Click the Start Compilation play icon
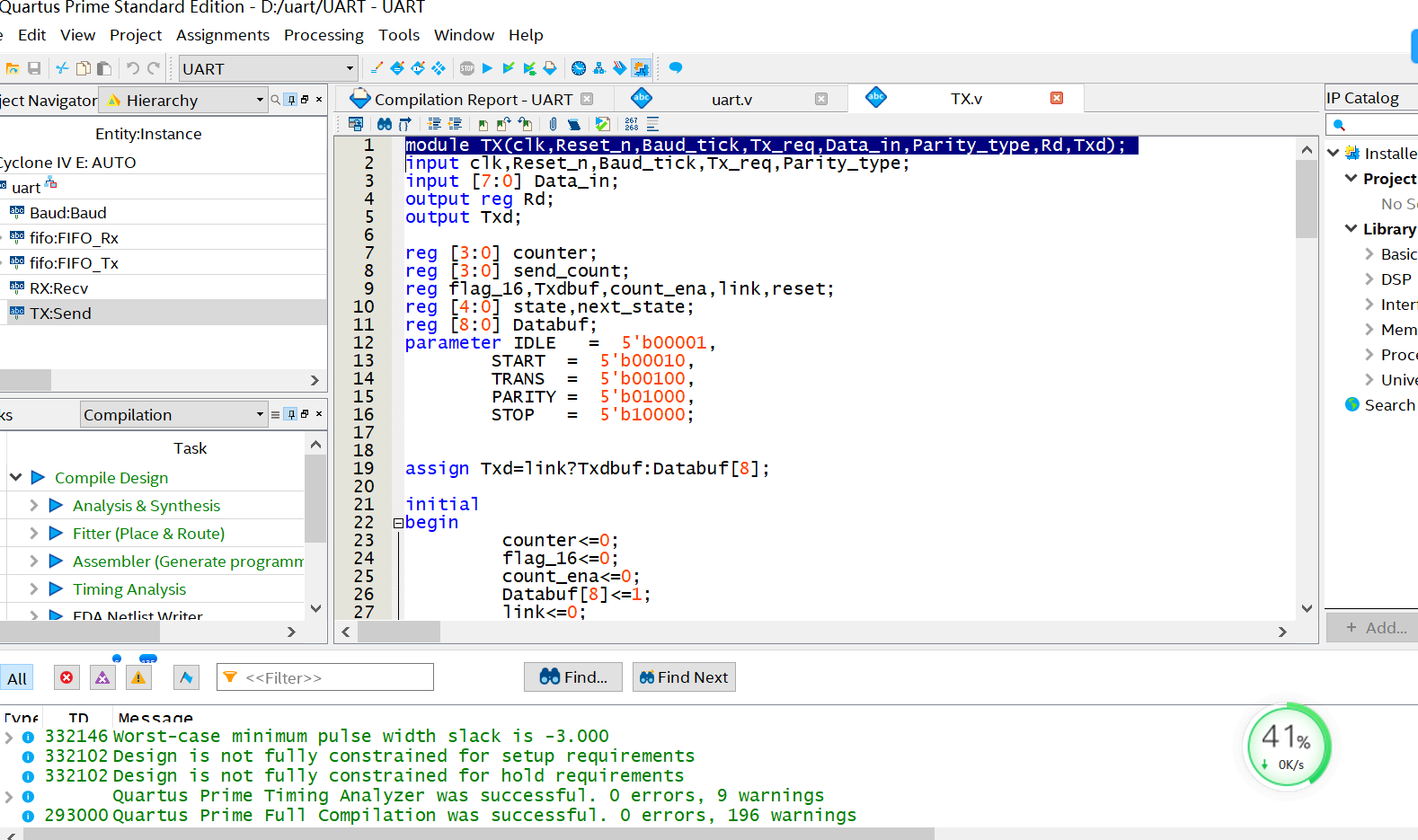The image size is (1418, 840). pos(487,68)
